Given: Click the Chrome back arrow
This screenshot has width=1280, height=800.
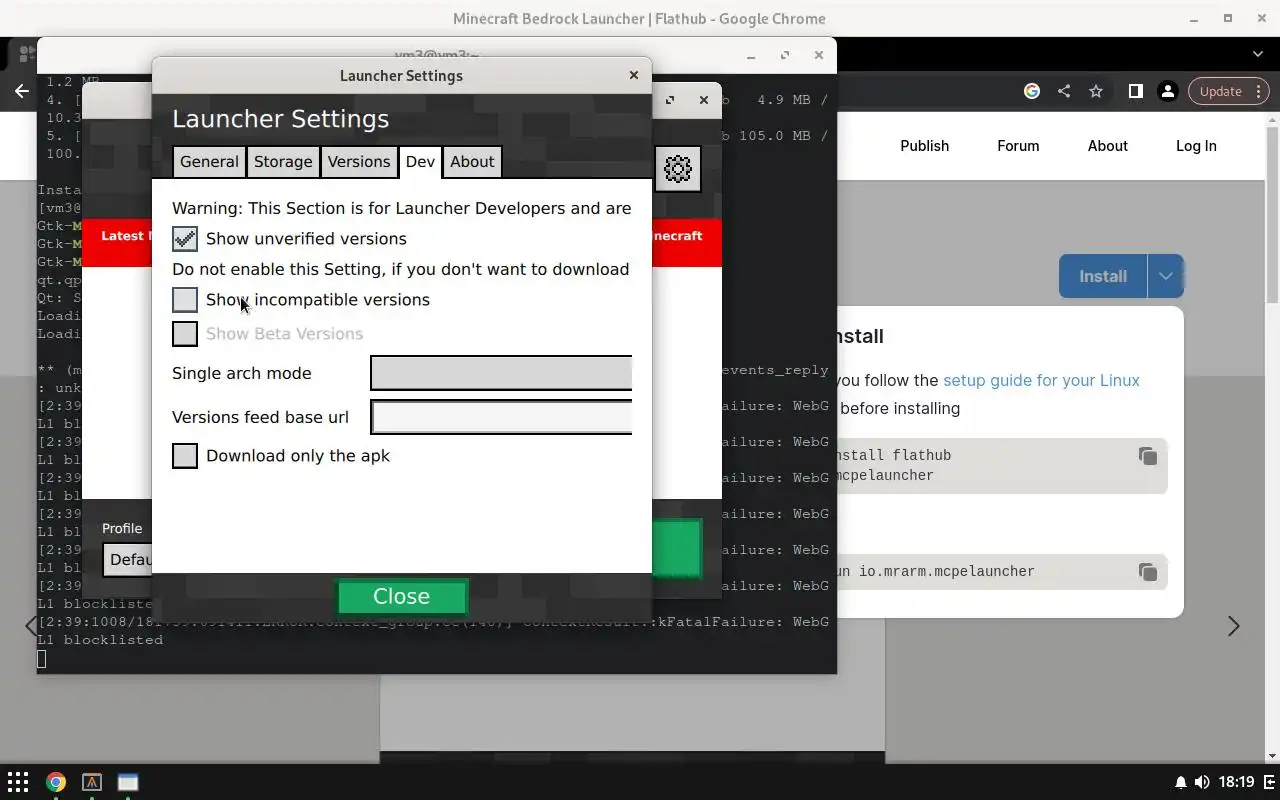Looking at the screenshot, I should click(22, 91).
